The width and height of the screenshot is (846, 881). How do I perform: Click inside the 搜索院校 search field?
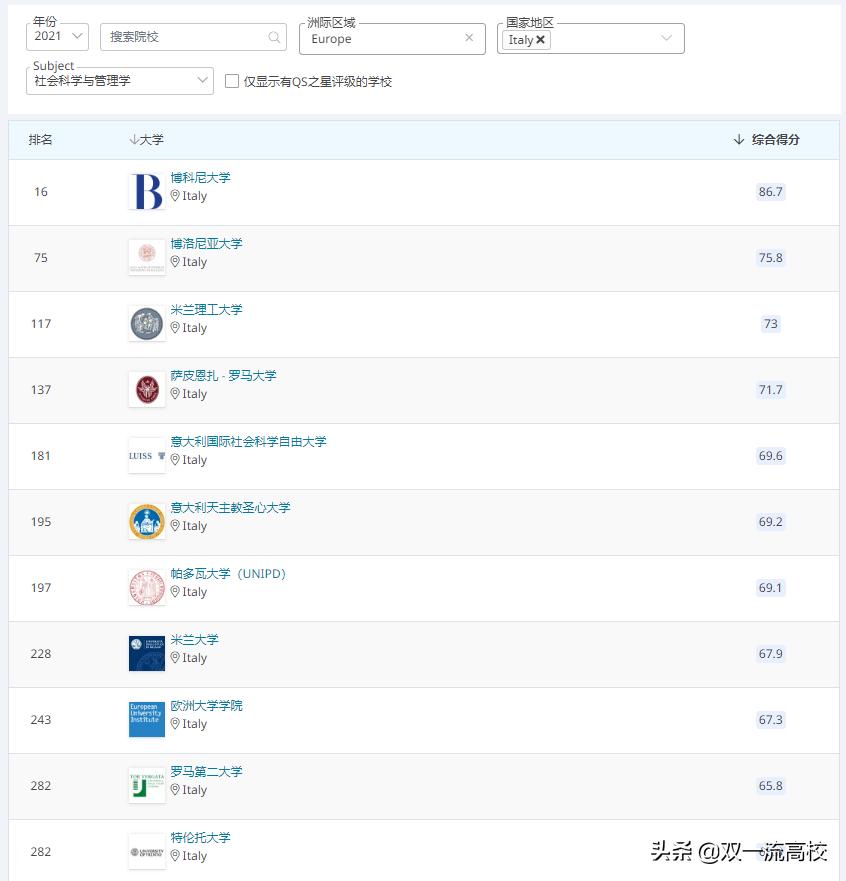tap(180, 36)
